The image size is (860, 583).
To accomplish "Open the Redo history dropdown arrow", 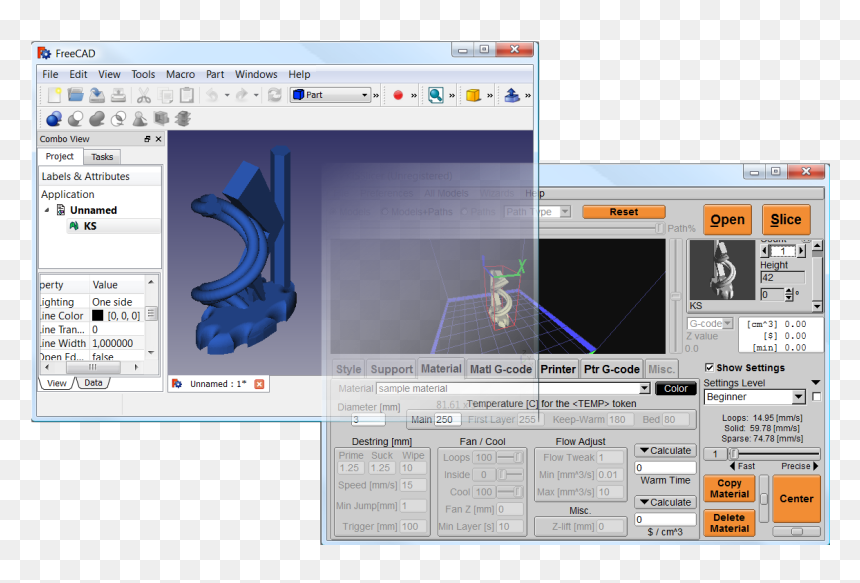I will click(x=256, y=95).
